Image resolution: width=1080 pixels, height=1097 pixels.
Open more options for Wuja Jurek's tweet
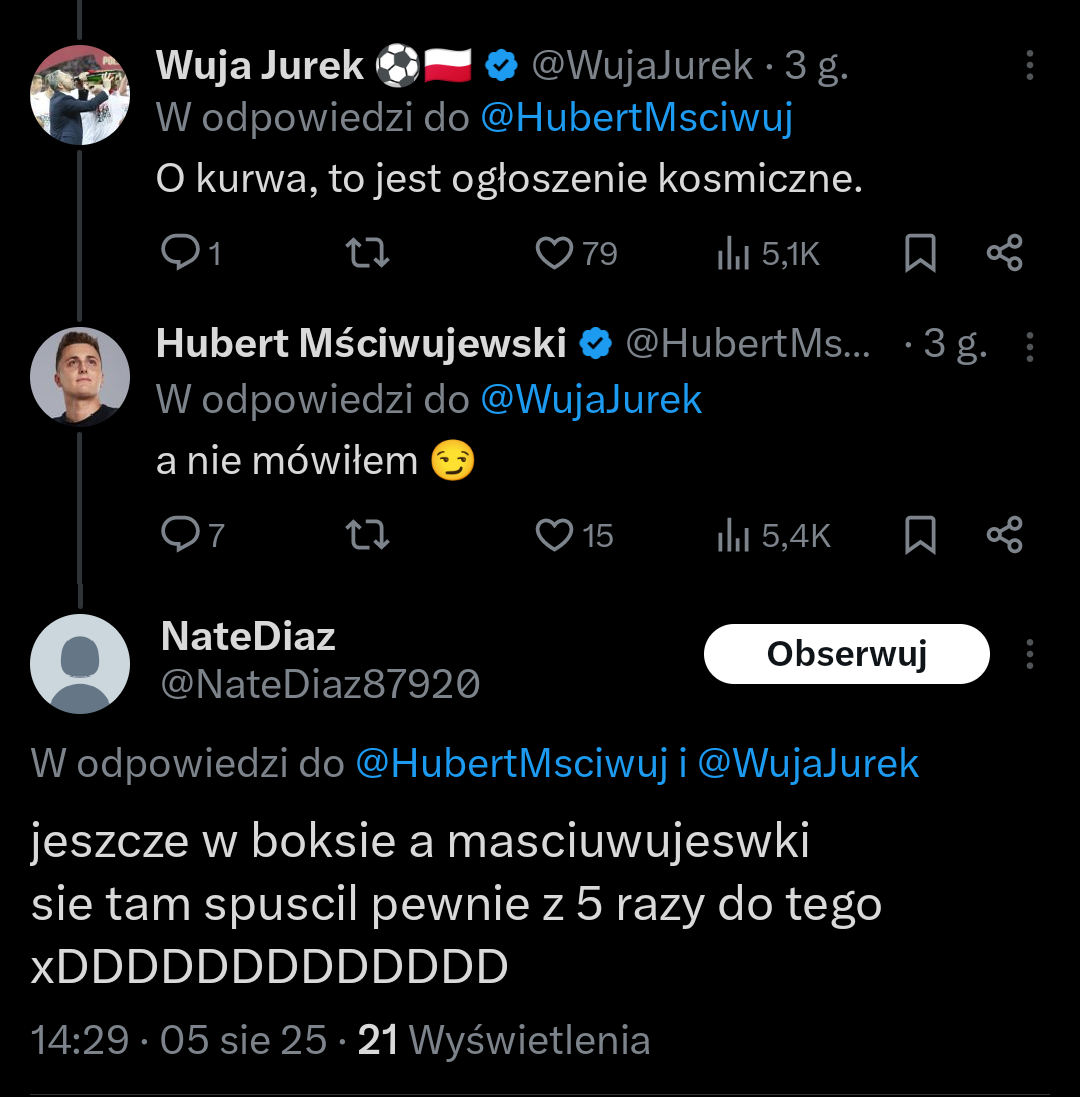coord(1029,66)
